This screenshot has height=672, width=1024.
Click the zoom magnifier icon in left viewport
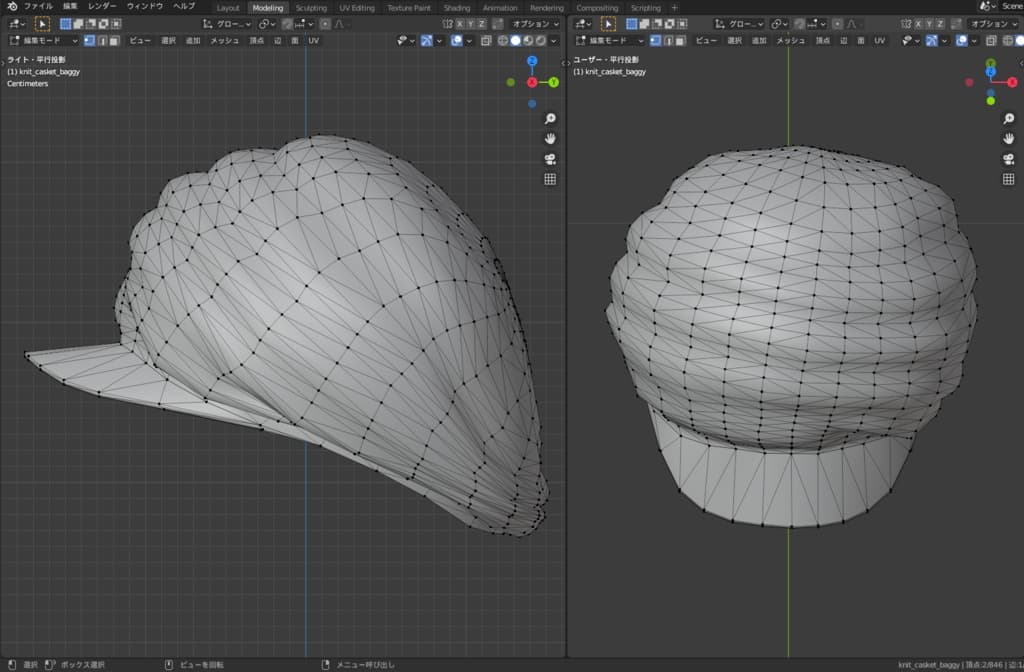(x=549, y=119)
